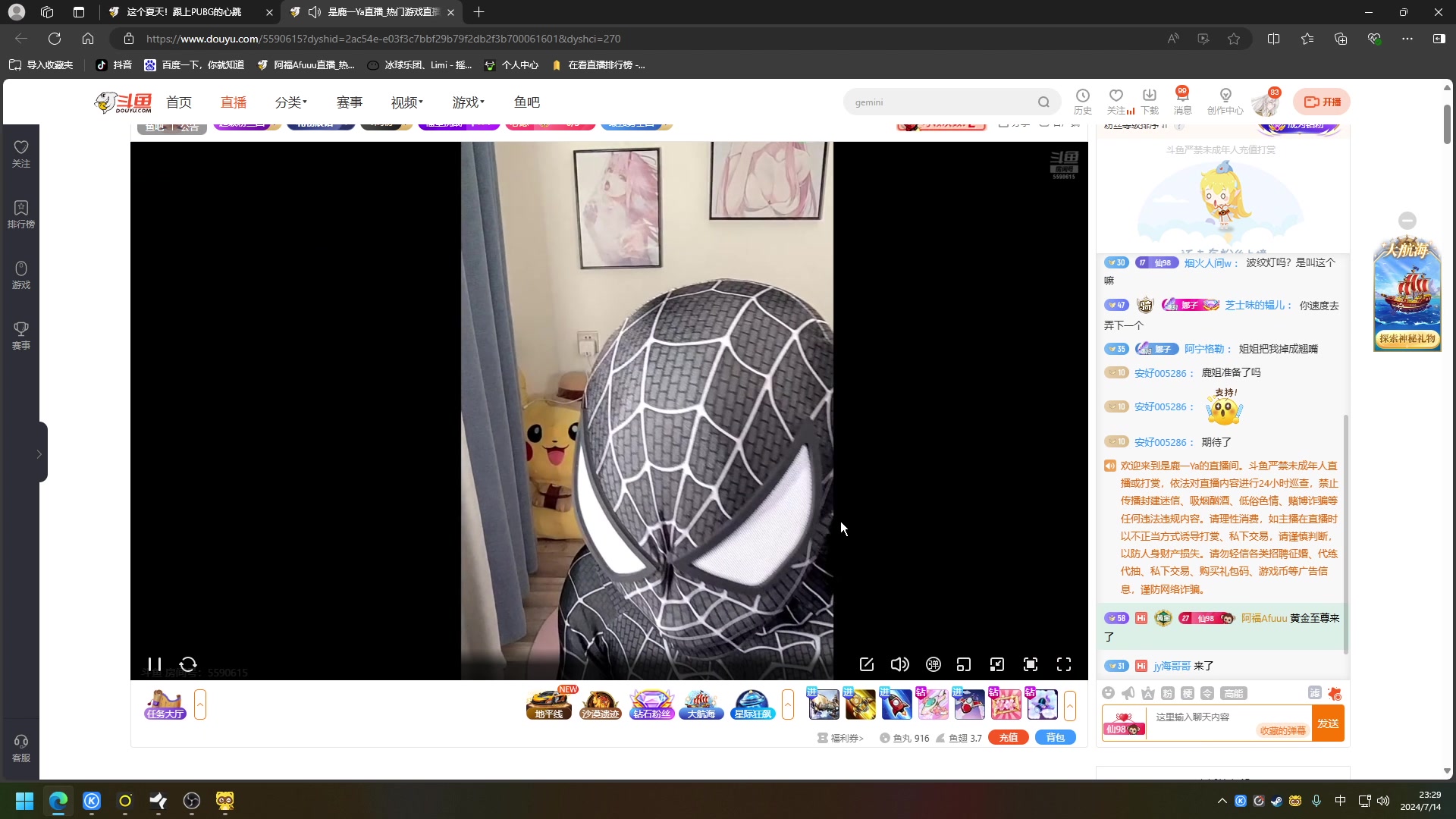
Task: Send the chat message with 发送
Action: [x=1328, y=723]
